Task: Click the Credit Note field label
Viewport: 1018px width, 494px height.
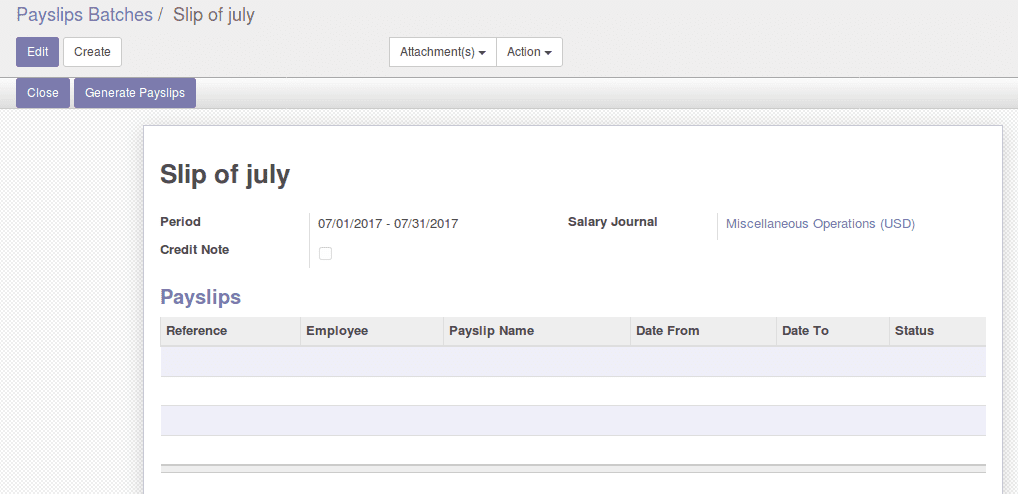Action: click(x=195, y=250)
